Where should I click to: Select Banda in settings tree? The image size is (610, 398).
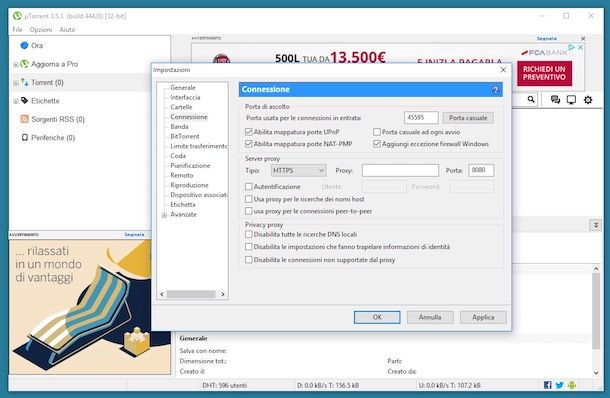[179, 126]
